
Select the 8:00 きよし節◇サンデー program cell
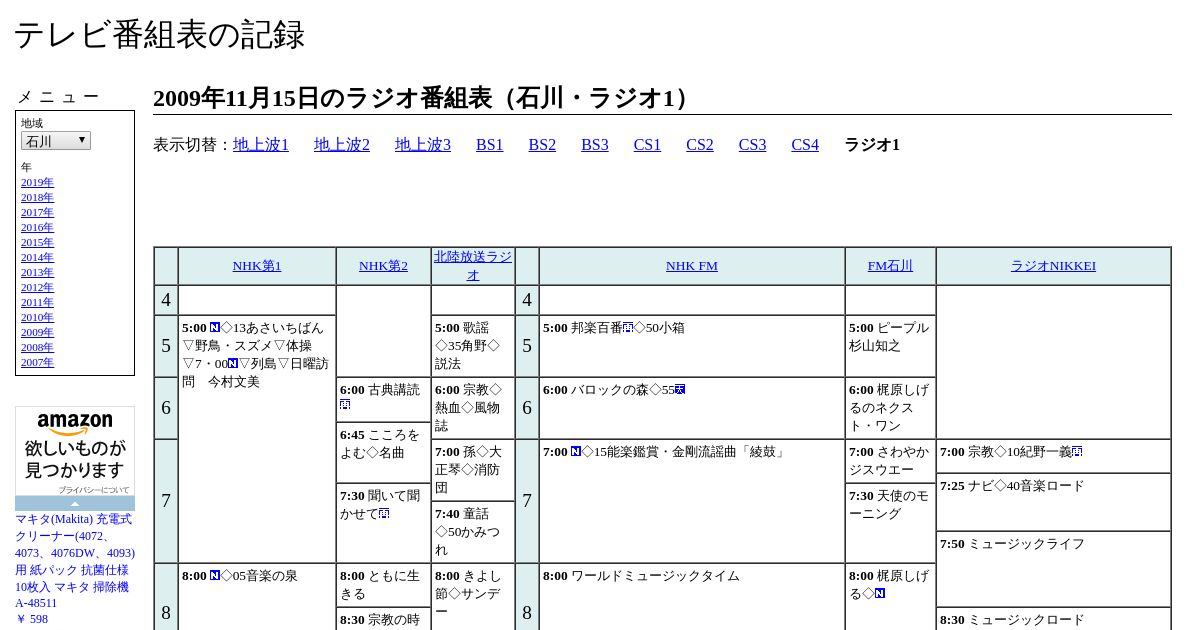(x=473, y=597)
